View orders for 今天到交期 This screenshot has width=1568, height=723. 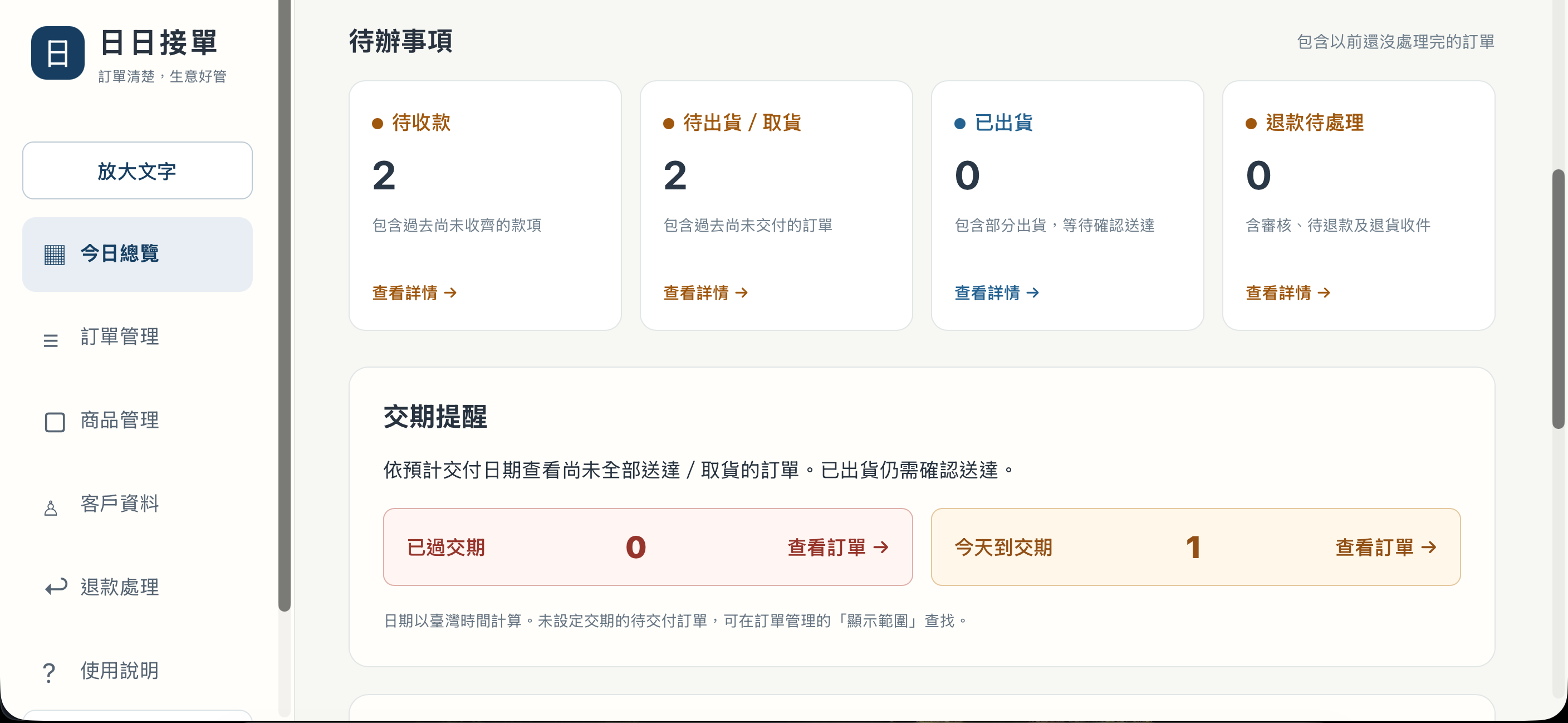pyautogui.click(x=1386, y=548)
